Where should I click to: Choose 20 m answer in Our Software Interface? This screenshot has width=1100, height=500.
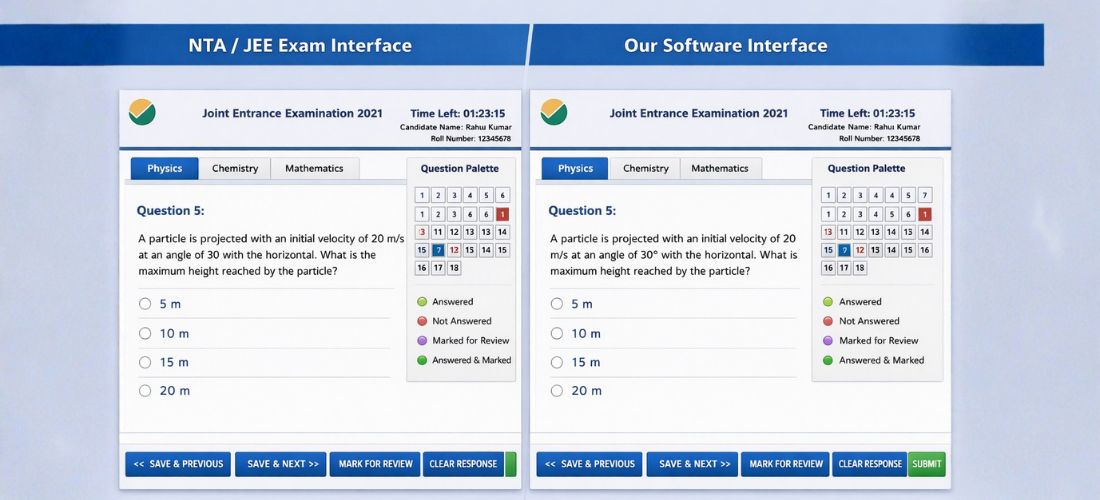(557, 391)
